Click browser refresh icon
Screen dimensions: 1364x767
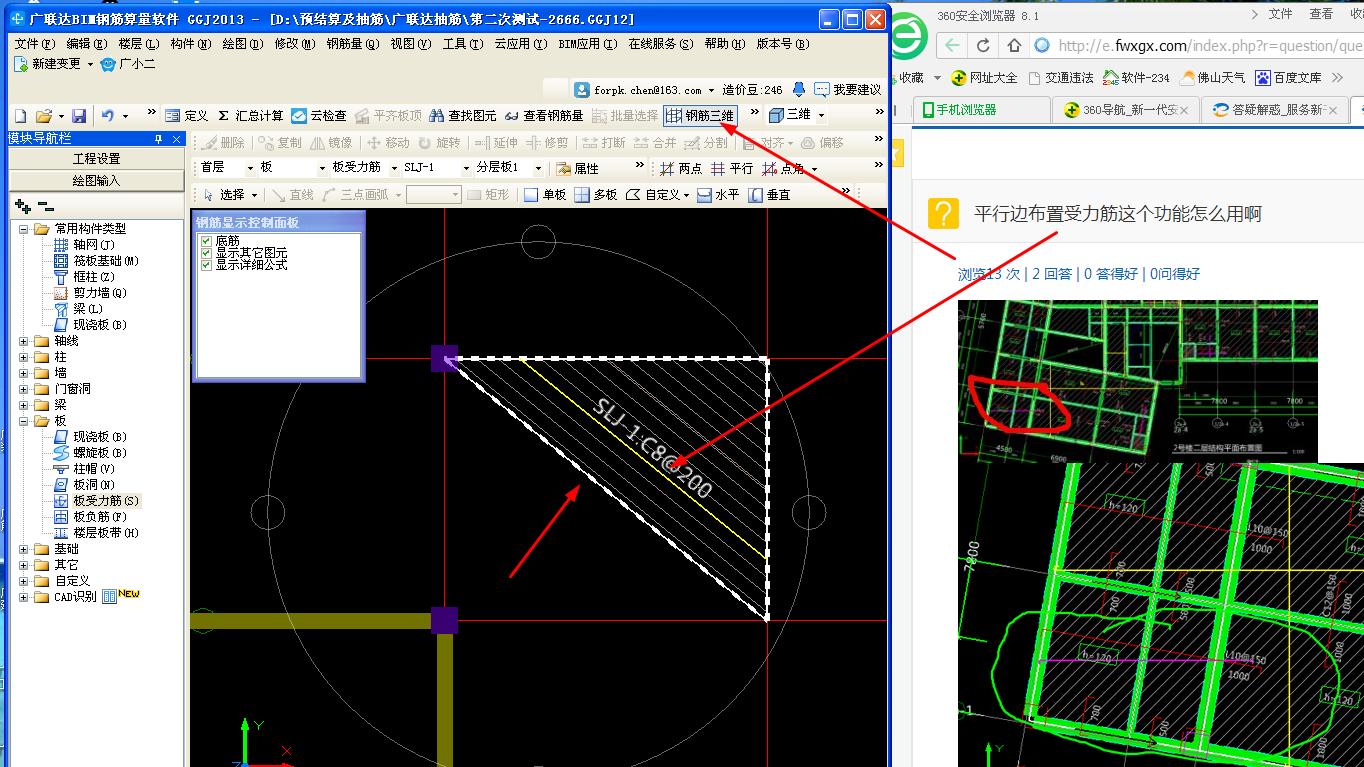(983, 45)
